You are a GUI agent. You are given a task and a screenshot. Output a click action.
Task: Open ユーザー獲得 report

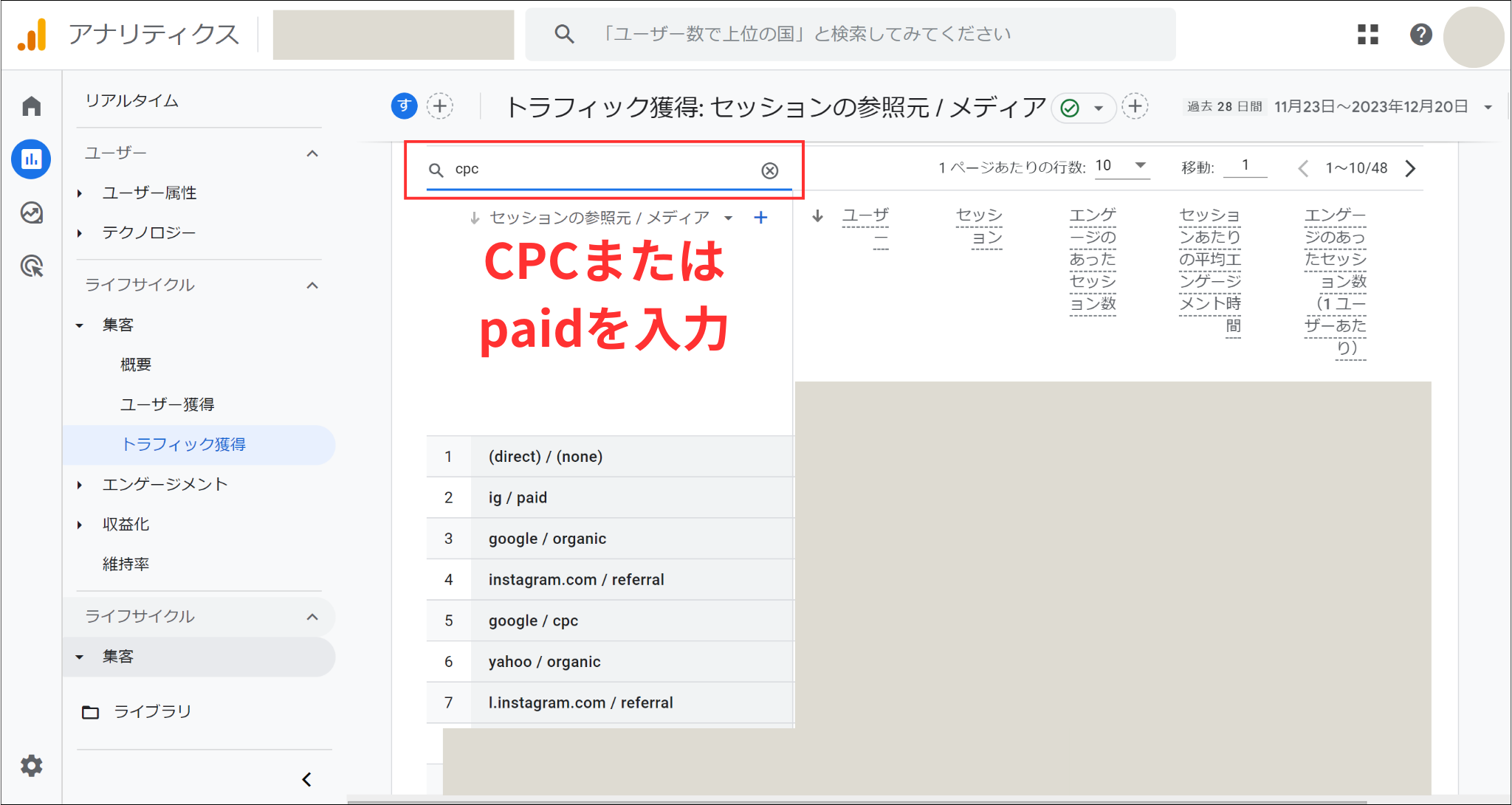point(168,404)
